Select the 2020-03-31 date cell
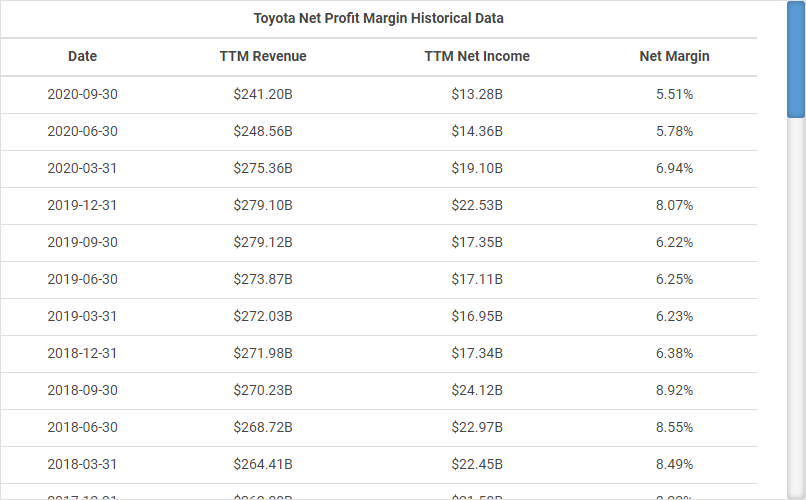This screenshot has width=806, height=500. (82, 169)
